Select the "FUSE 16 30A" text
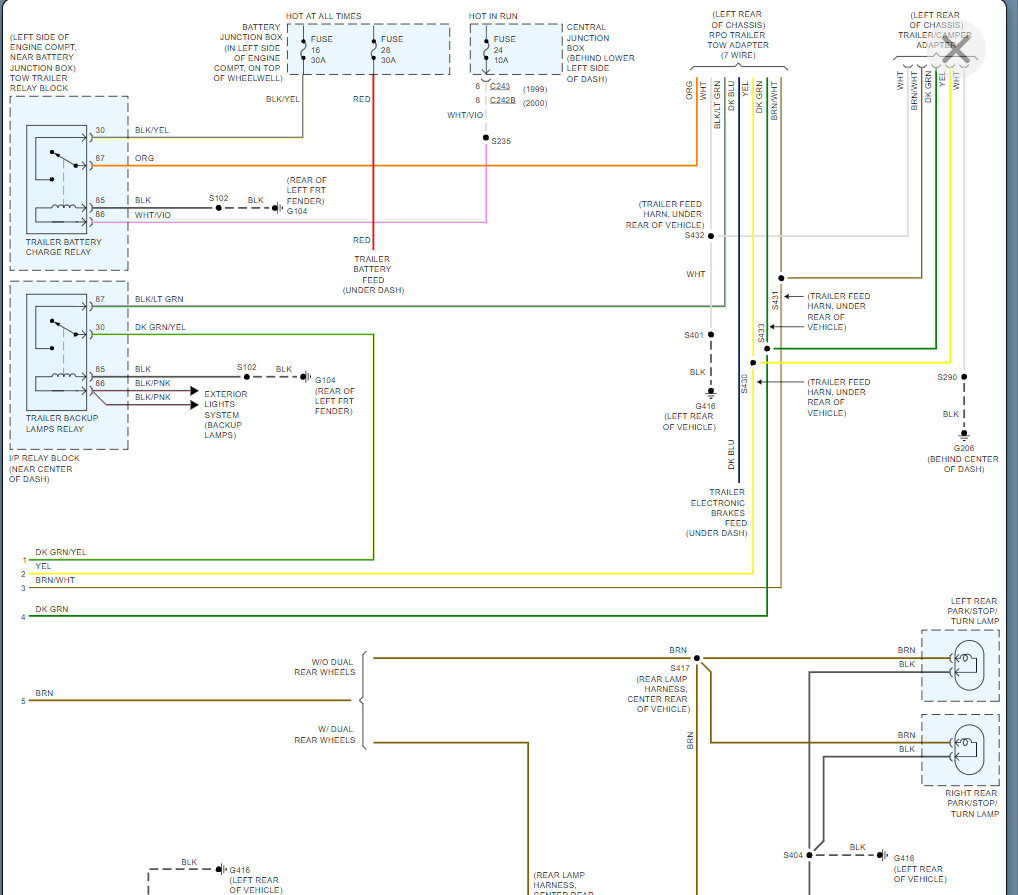 pyautogui.click(x=321, y=49)
